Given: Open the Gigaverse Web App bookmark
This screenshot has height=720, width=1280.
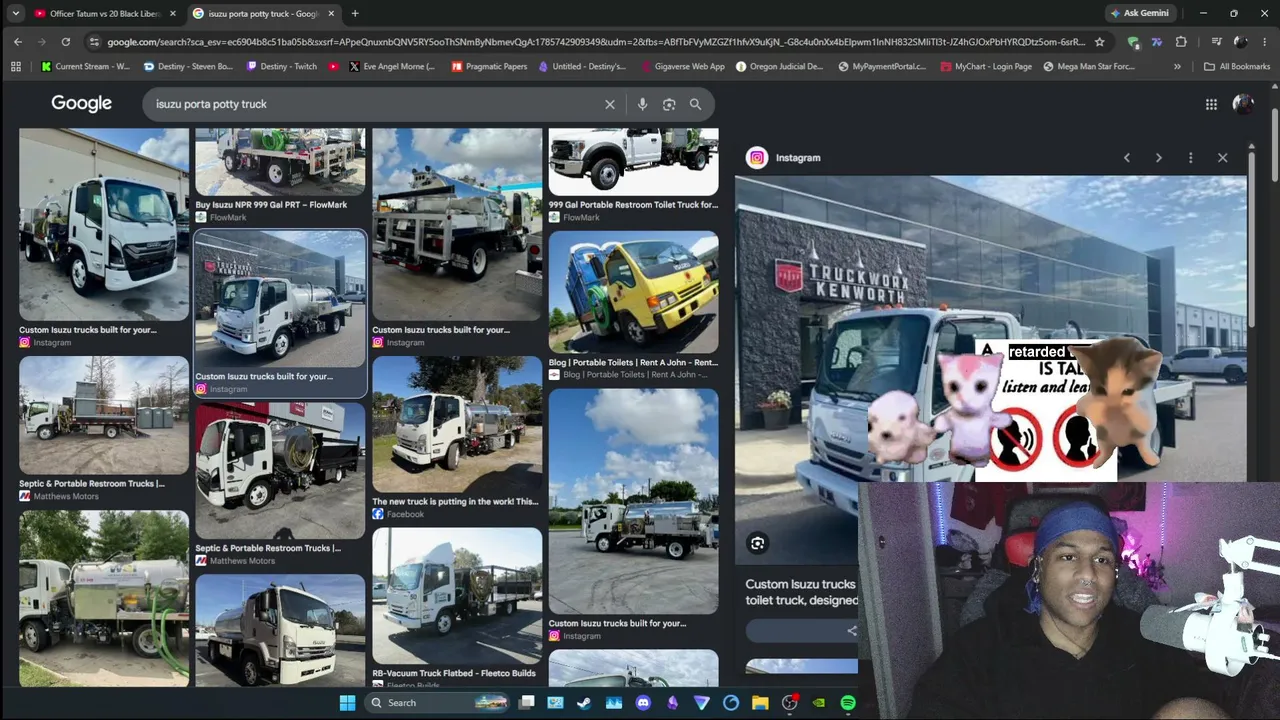Looking at the screenshot, I should pyautogui.click(x=682, y=66).
